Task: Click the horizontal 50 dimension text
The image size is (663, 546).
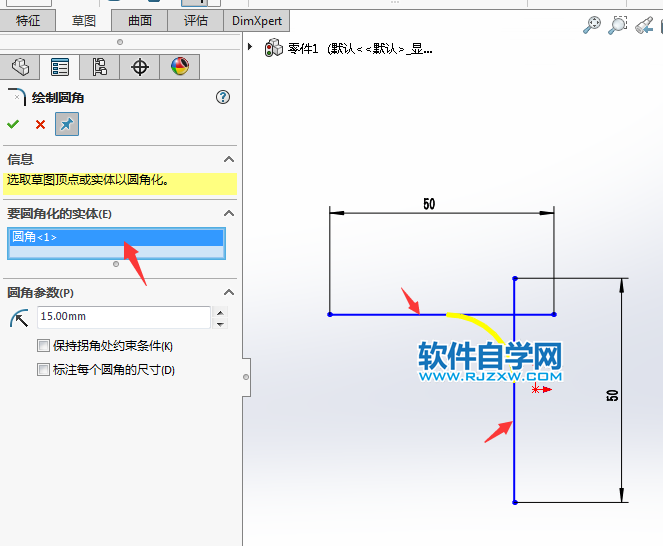Action: pos(429,204)
